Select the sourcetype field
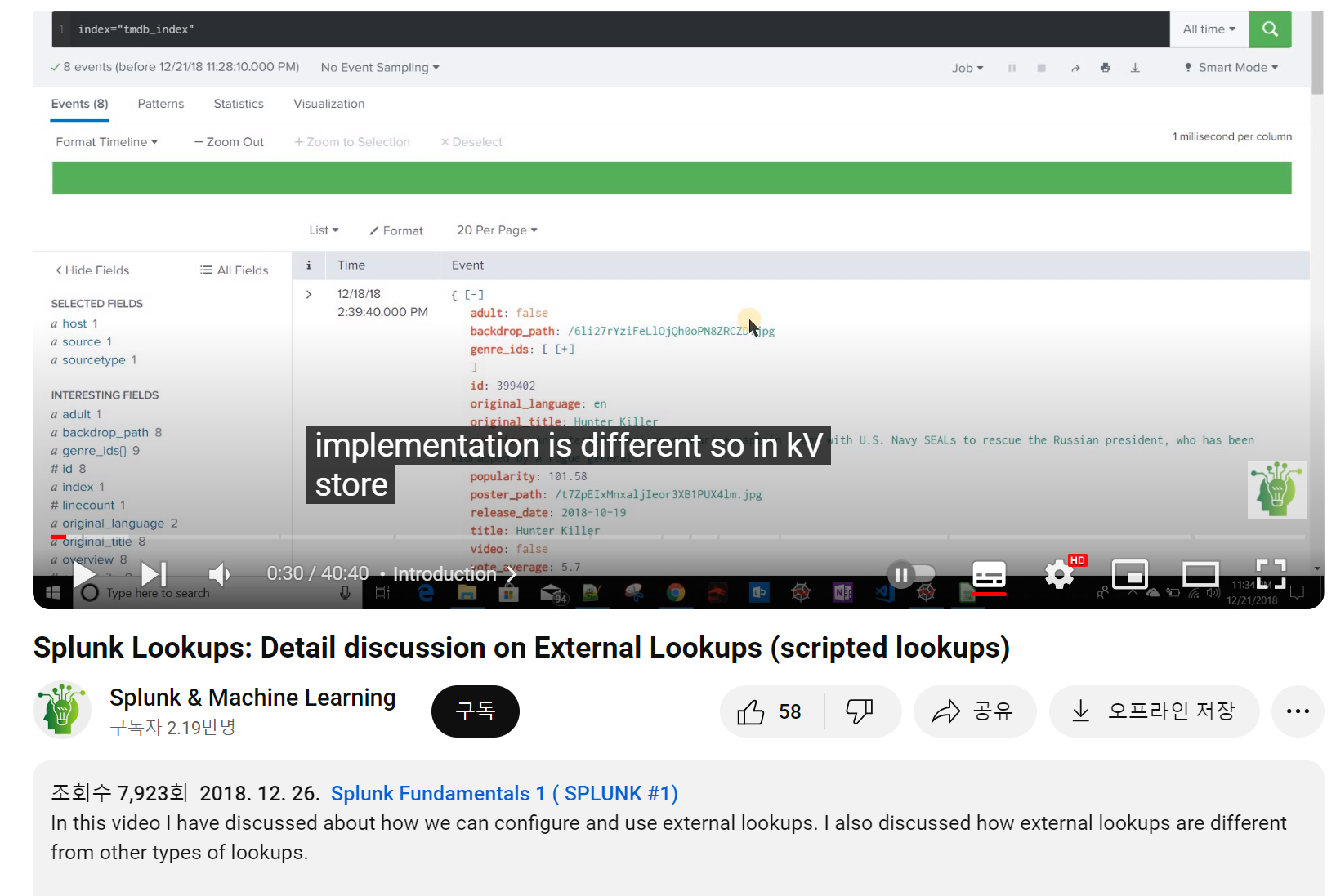1336x896 pixels. click(94, 360)
